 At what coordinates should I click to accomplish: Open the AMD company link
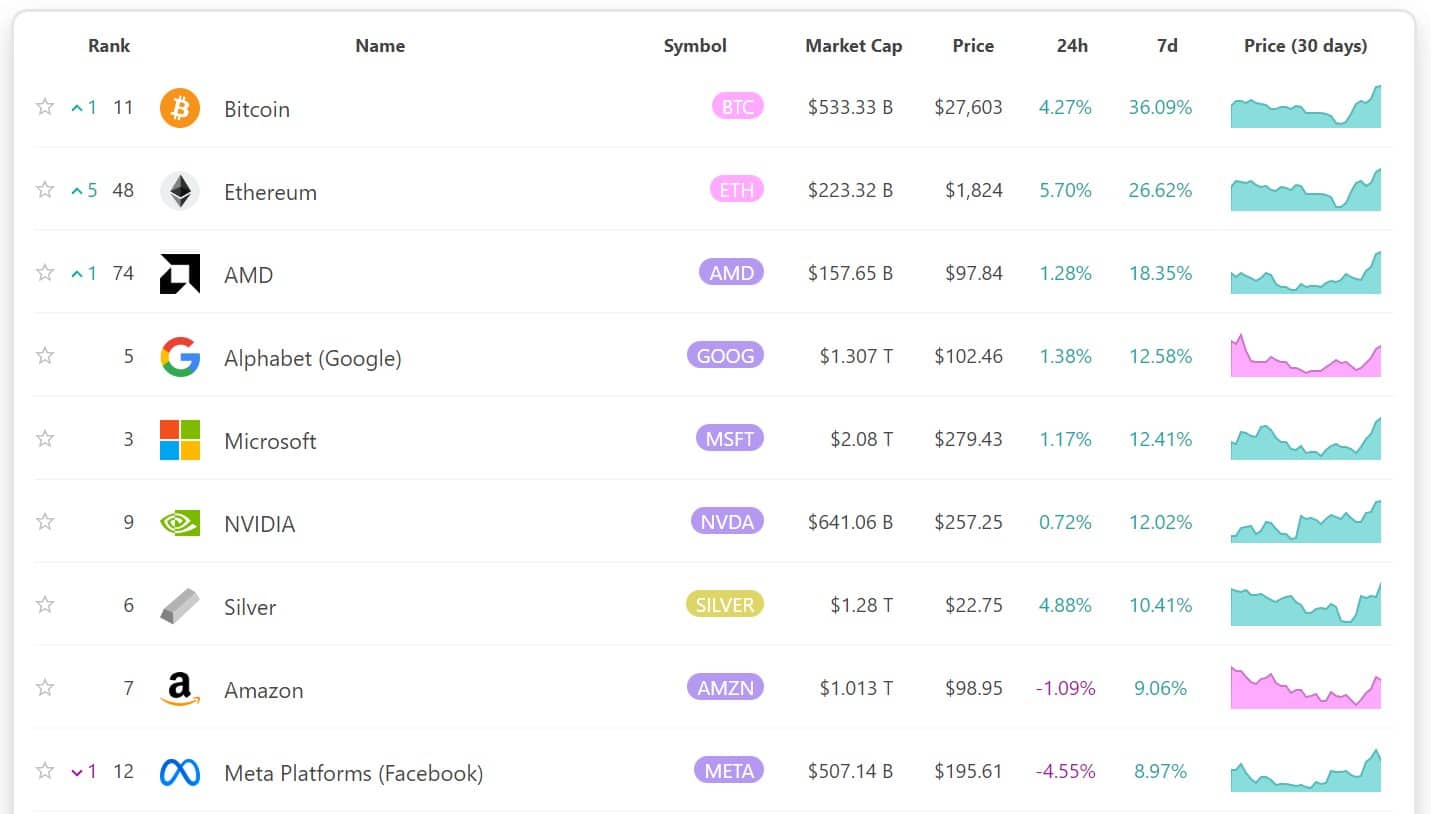(249, 275)
